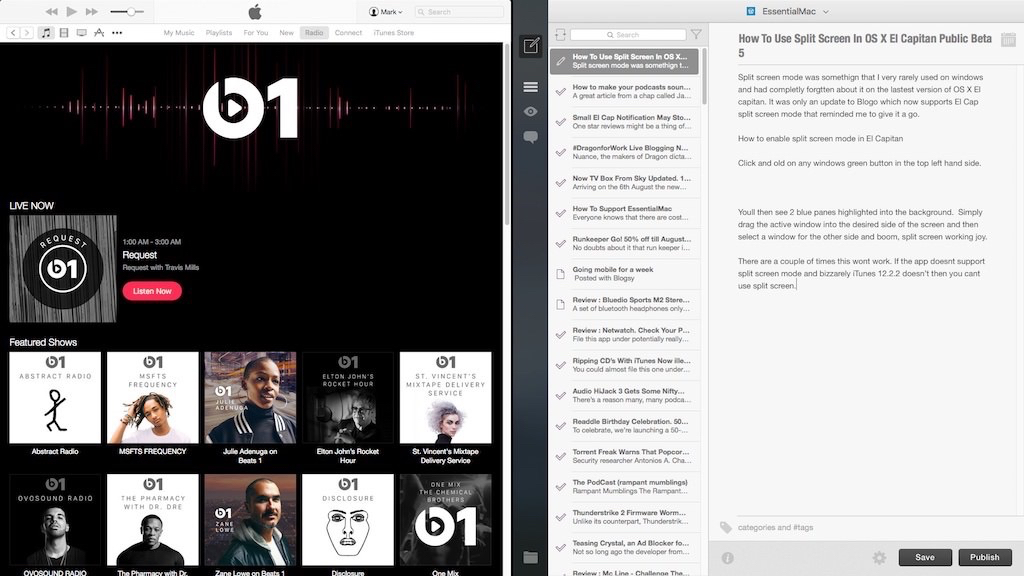Click the iTunes vertical scrollbar
The width and height of the screenshot is (1024, 576).
coord(507,135)
